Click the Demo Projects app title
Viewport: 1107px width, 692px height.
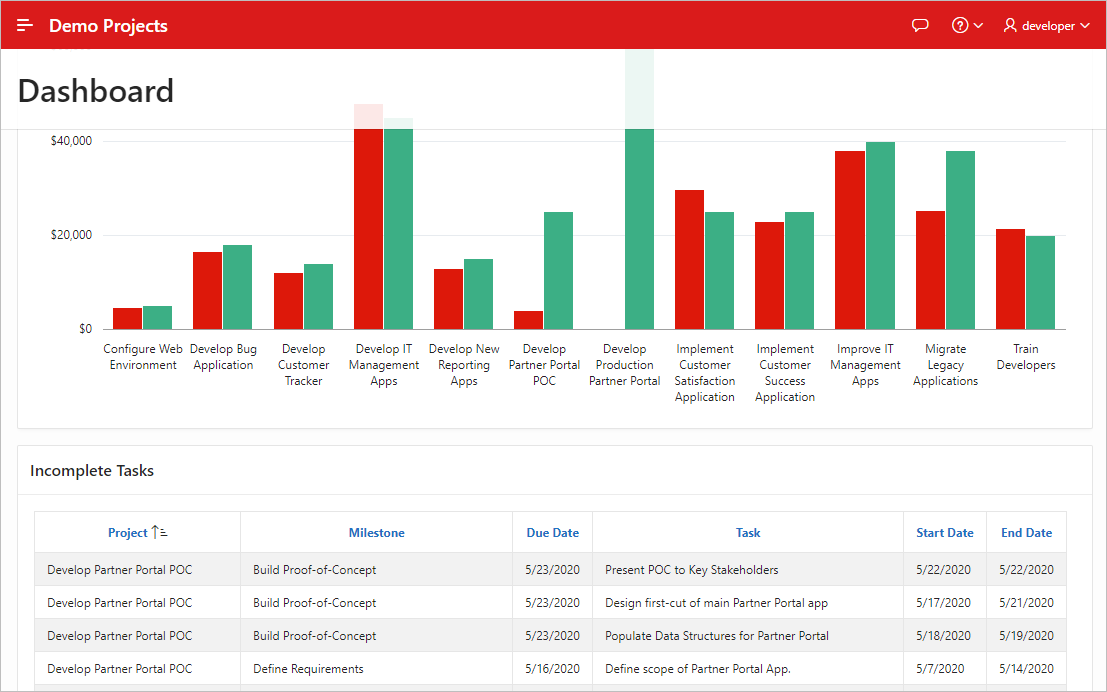108,25
